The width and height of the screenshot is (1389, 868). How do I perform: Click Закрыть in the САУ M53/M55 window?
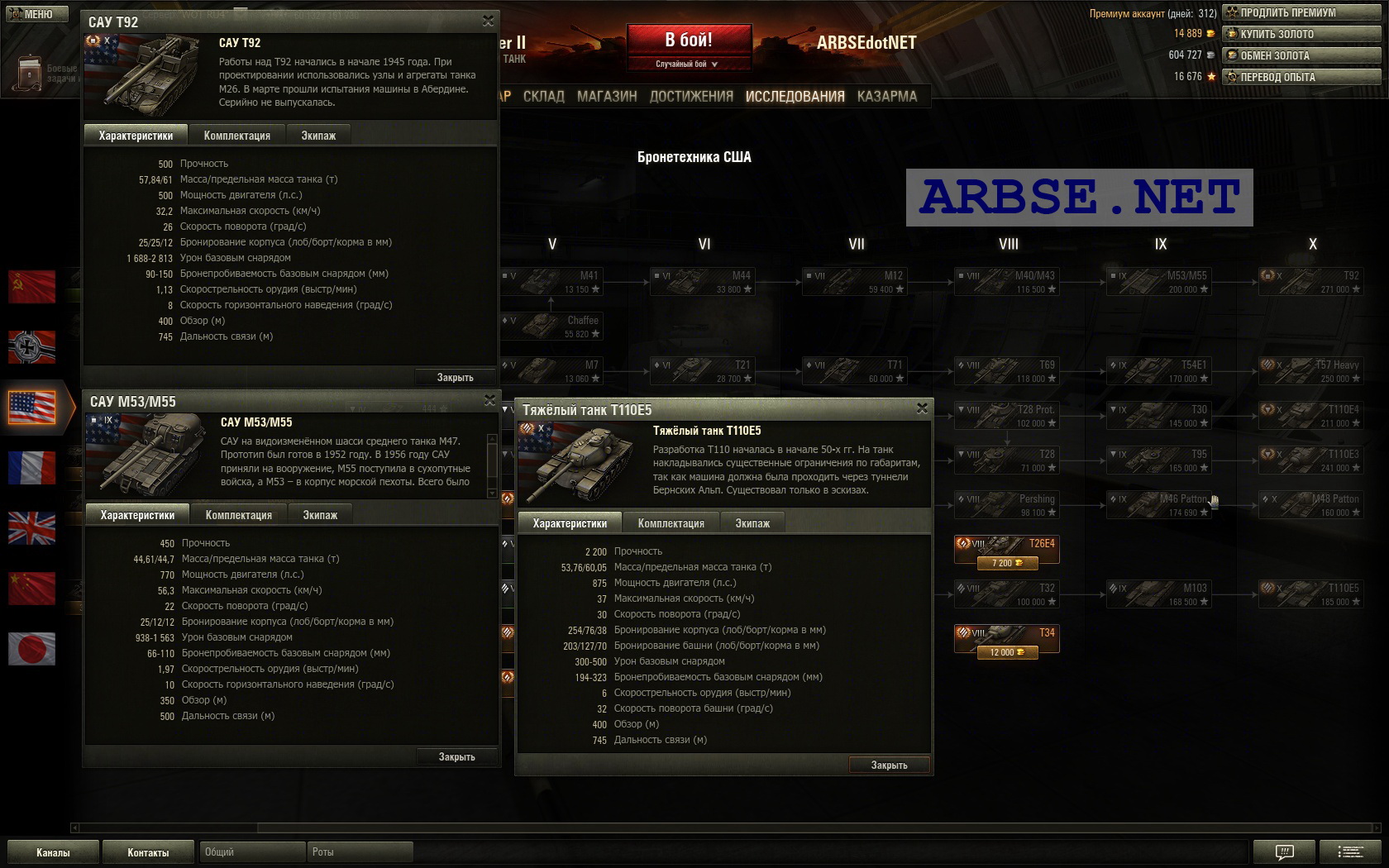click(x=456, y=757)
